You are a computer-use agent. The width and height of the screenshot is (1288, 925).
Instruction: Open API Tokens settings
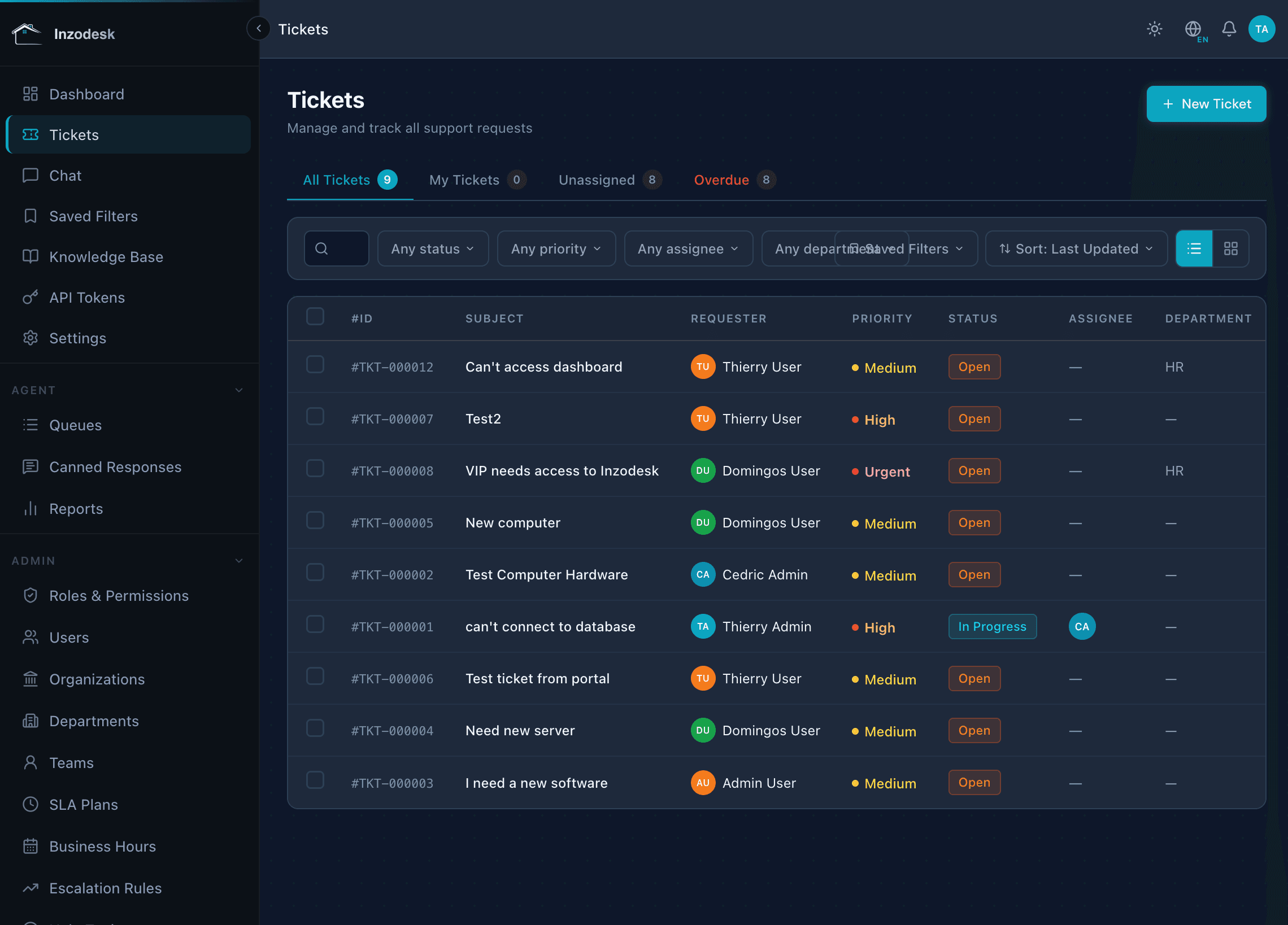86,297
